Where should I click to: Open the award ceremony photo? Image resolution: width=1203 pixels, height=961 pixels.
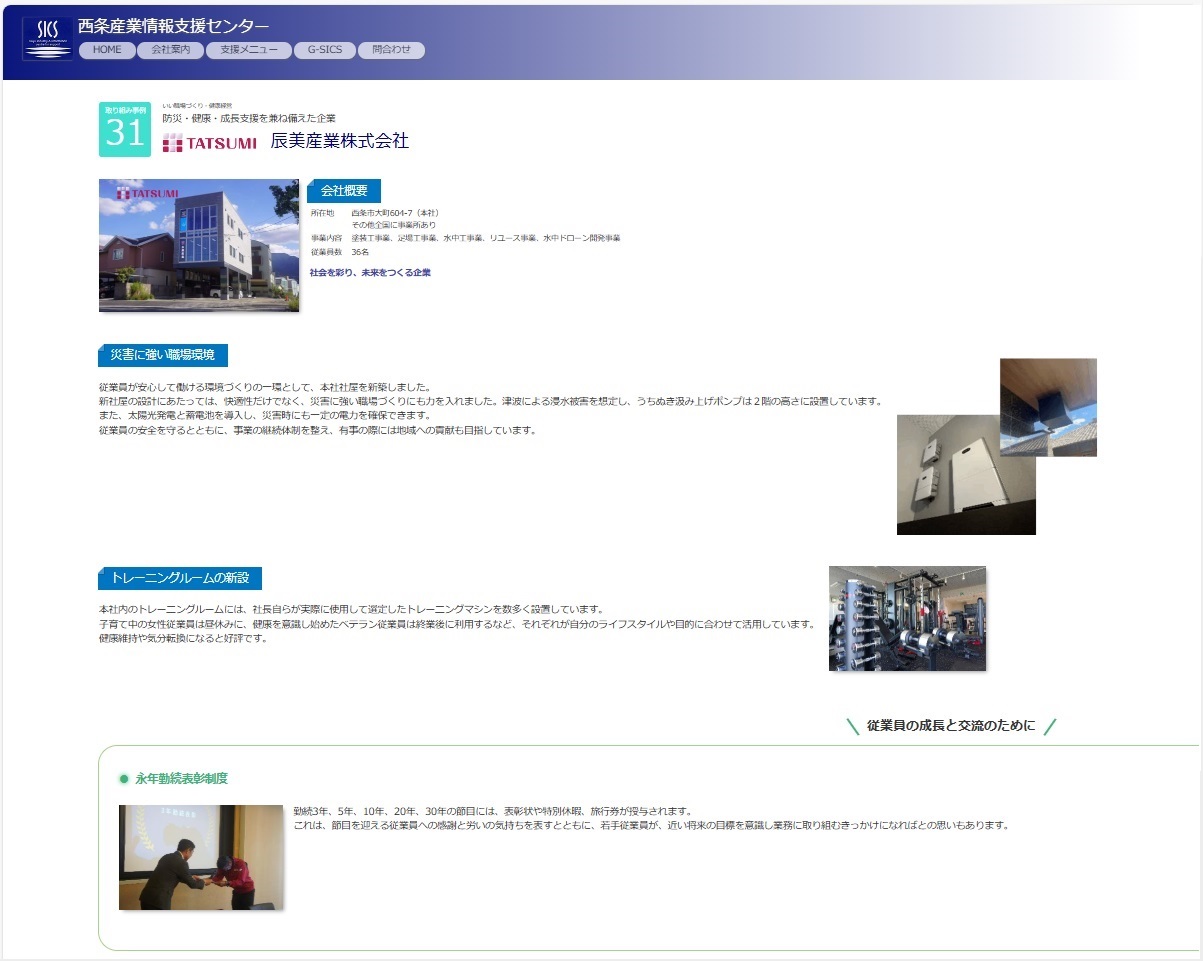[x=201, y=857]
